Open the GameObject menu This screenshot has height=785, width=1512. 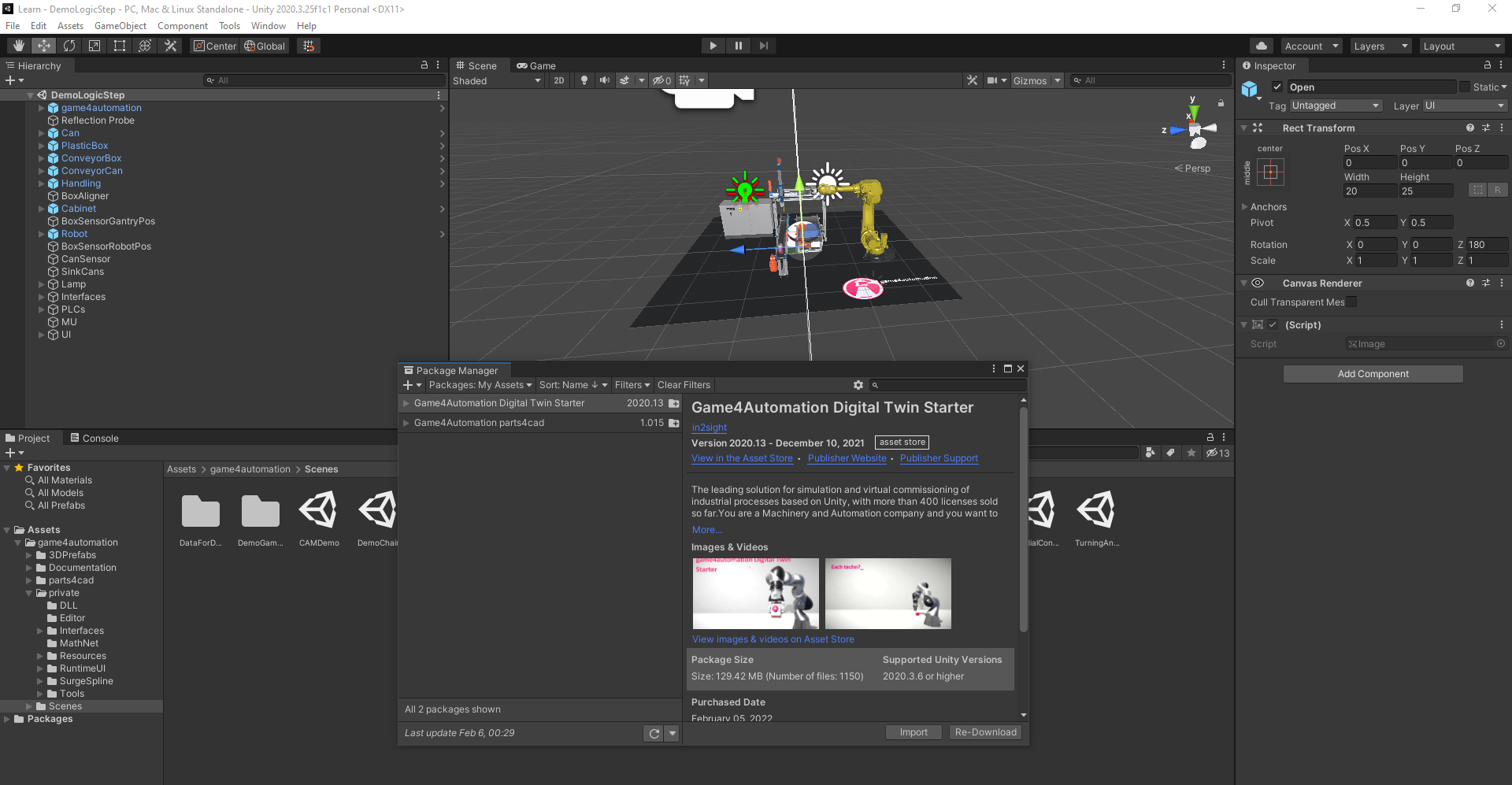click(120, 26)
